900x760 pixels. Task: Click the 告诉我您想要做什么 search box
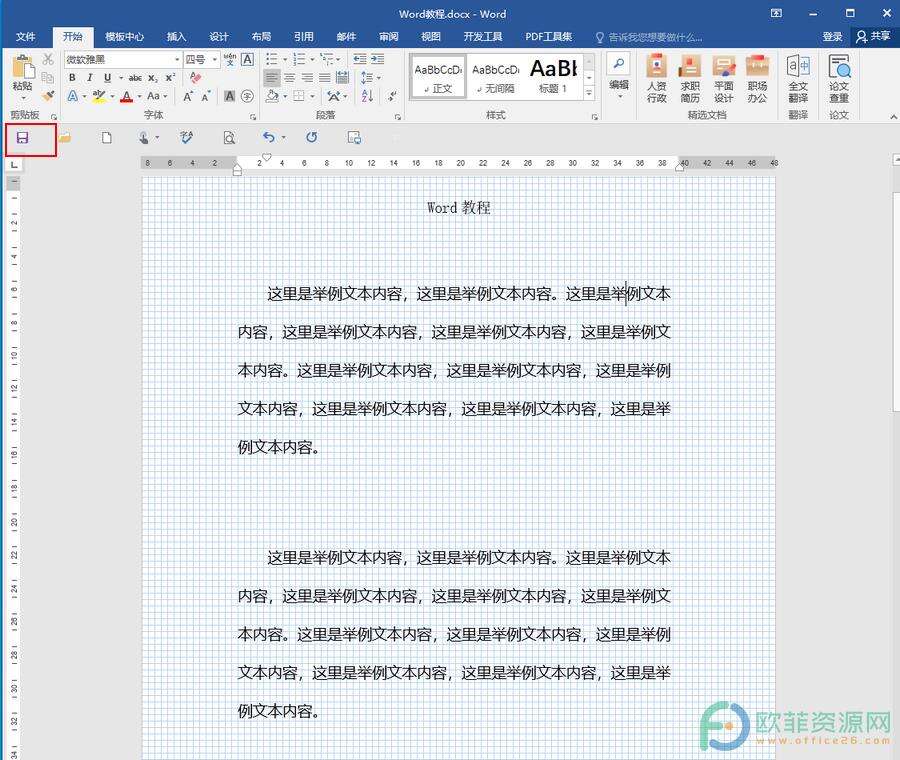pos(649,37)
